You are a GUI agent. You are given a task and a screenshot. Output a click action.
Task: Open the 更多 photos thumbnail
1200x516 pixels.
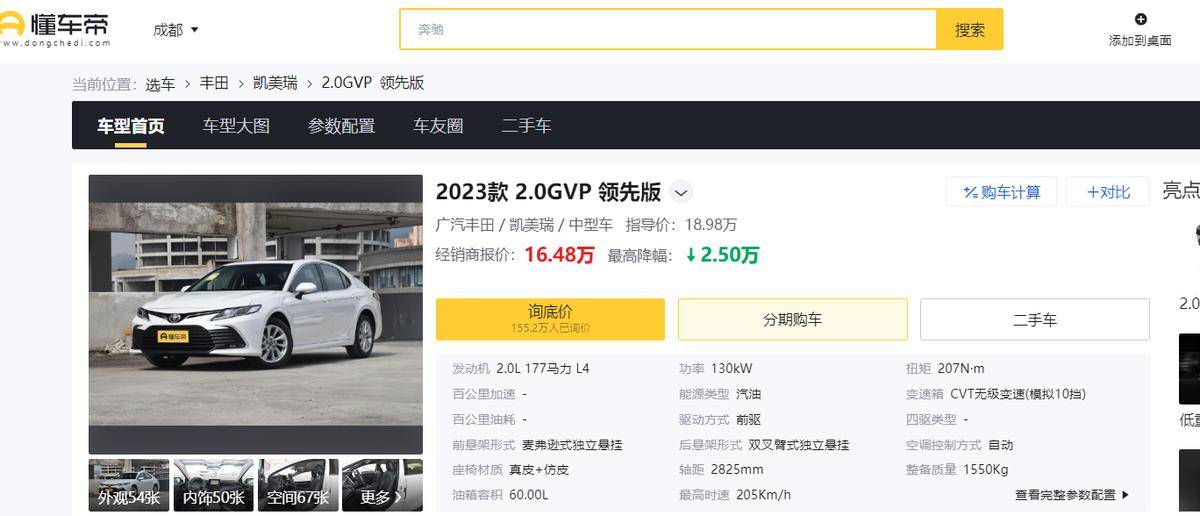coord(383,485)
